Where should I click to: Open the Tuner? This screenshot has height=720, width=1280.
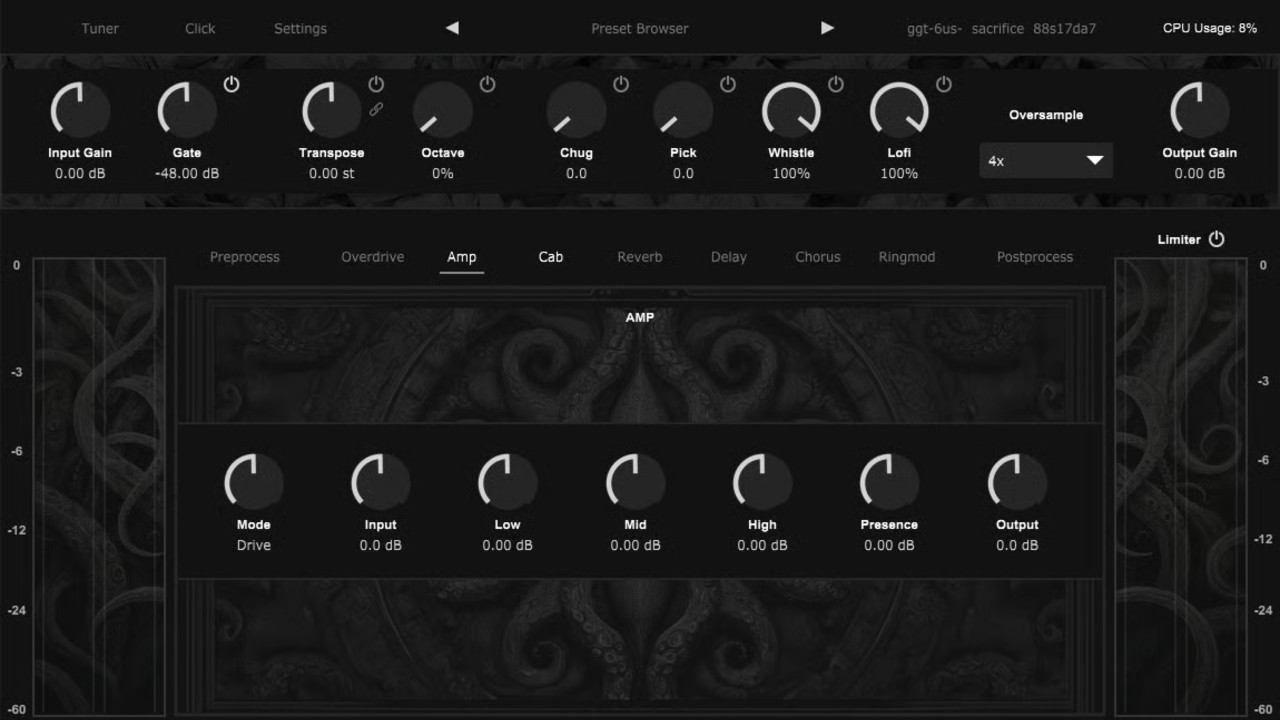point(99,28)
